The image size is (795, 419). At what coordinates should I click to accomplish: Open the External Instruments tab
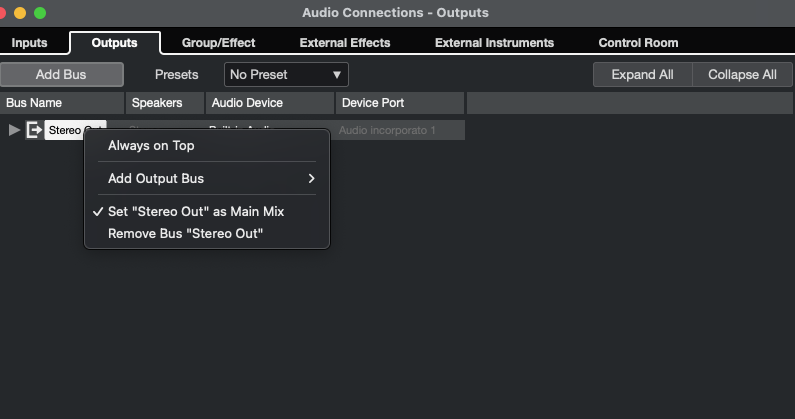point(494,43)
